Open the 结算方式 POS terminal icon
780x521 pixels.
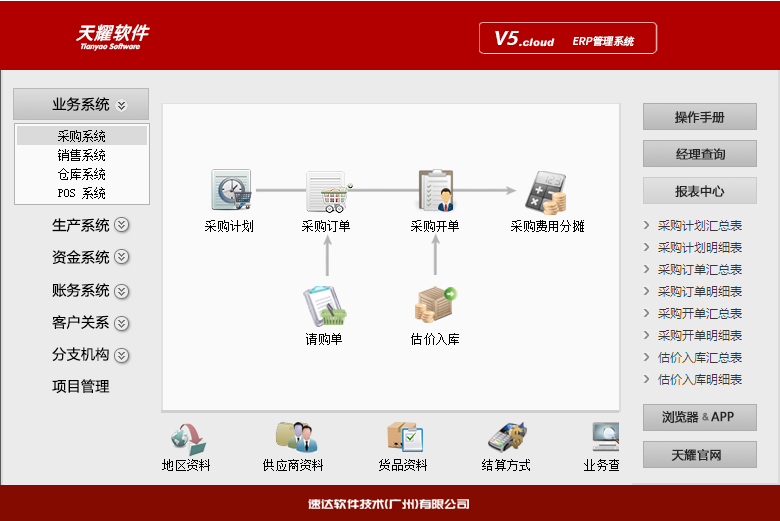coord(507,437)
